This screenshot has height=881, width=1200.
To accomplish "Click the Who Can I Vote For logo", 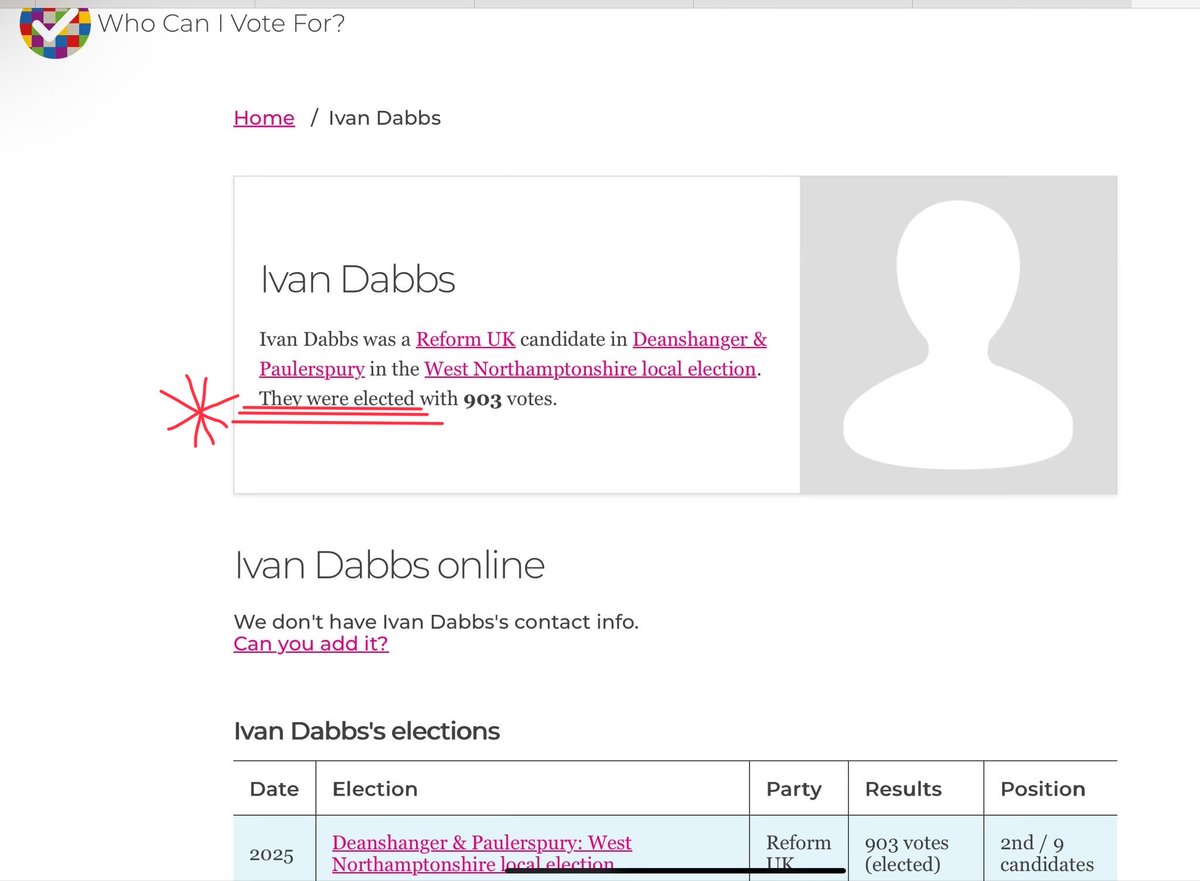I will (x=55, y=30).
